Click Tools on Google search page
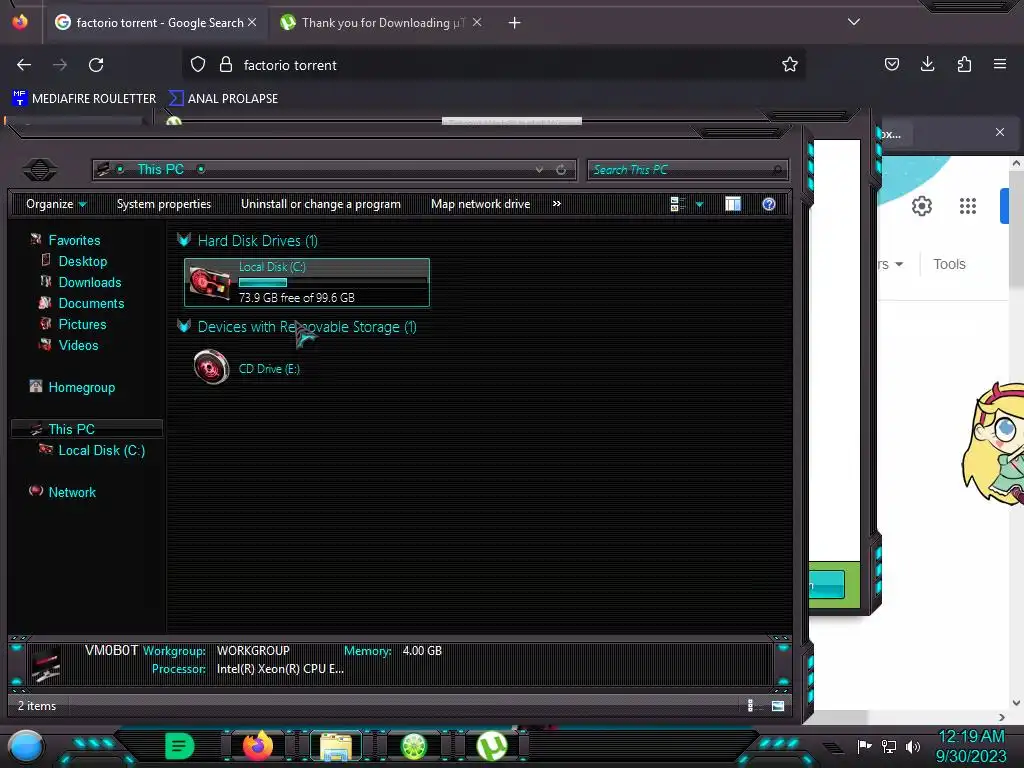The height and width of the screenshot is (768, 1024). tap(949, 264)
